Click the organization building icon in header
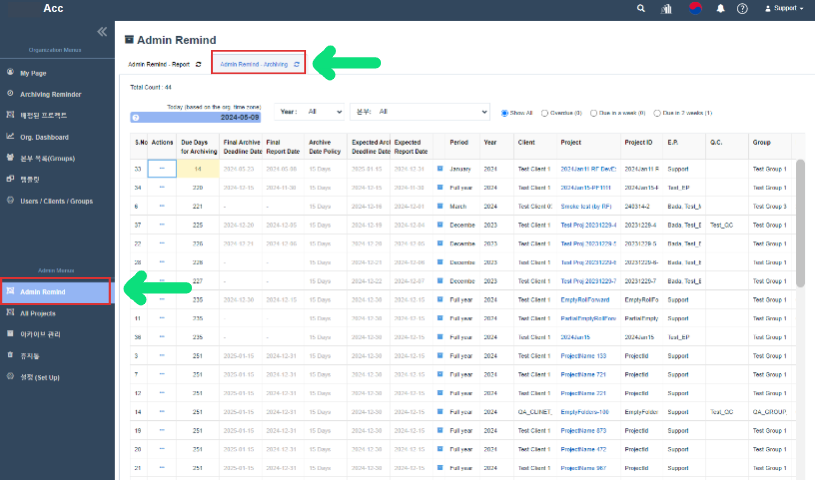 (x=667, y=8)
